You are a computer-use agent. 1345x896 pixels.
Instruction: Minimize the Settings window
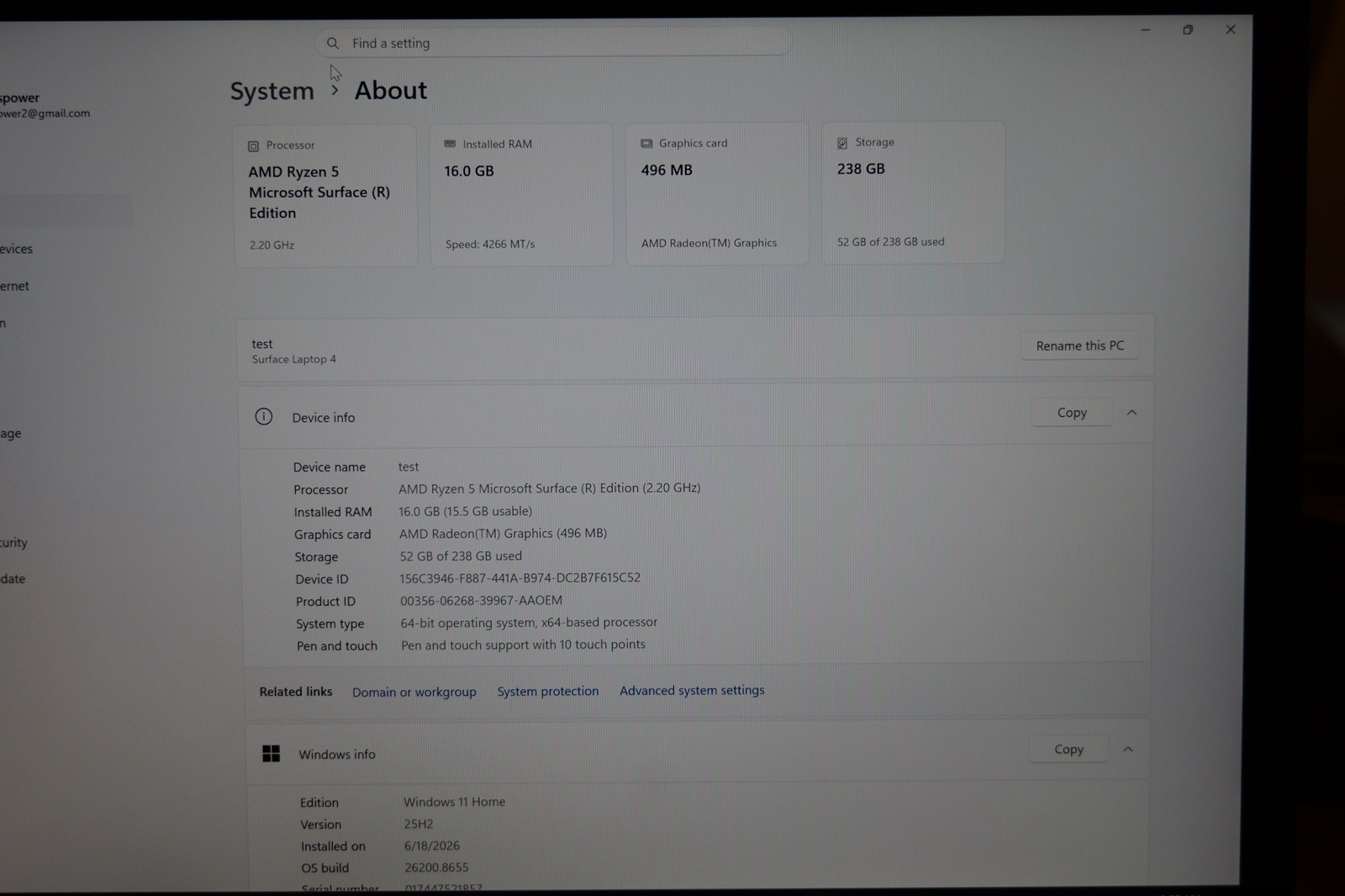point(1145,29)
